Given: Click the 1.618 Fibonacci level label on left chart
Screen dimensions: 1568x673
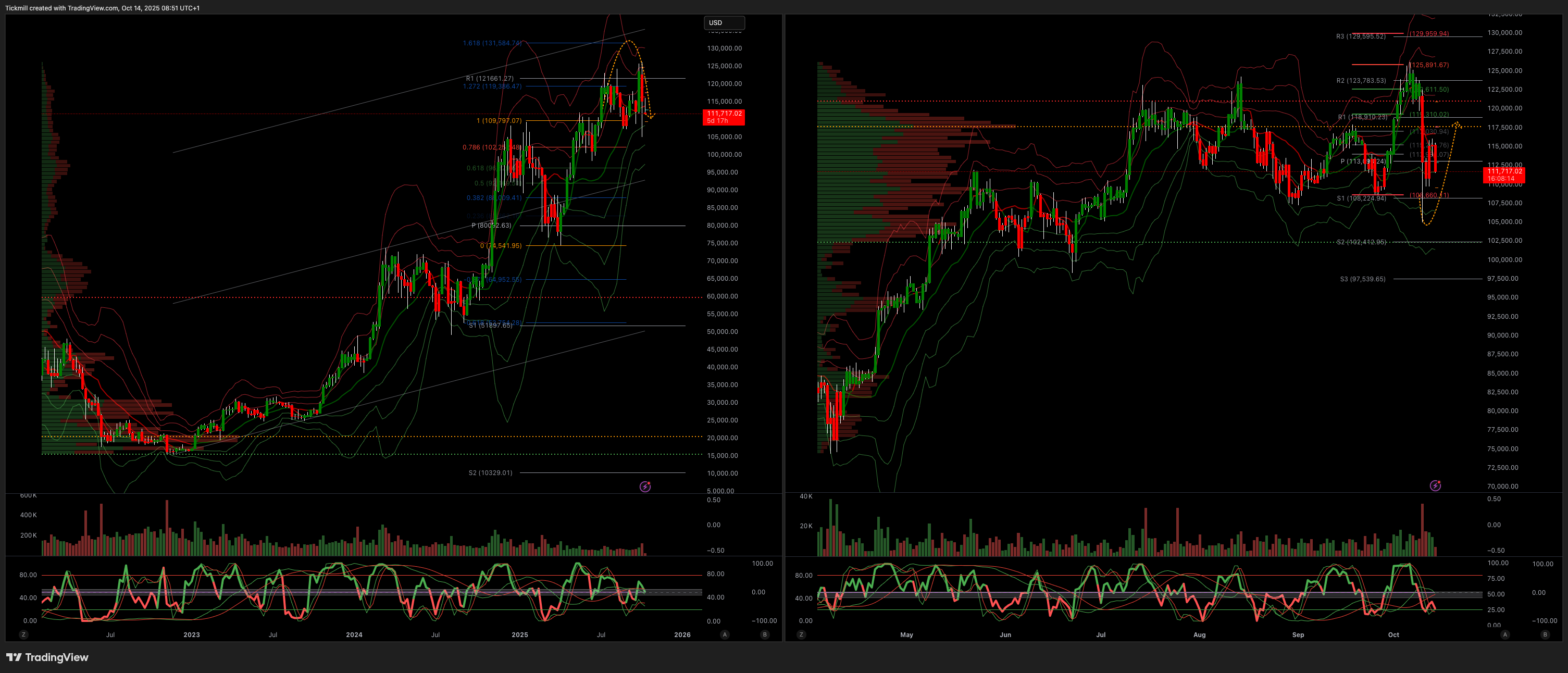Looking at the screenshot, I should pos(492,43).
